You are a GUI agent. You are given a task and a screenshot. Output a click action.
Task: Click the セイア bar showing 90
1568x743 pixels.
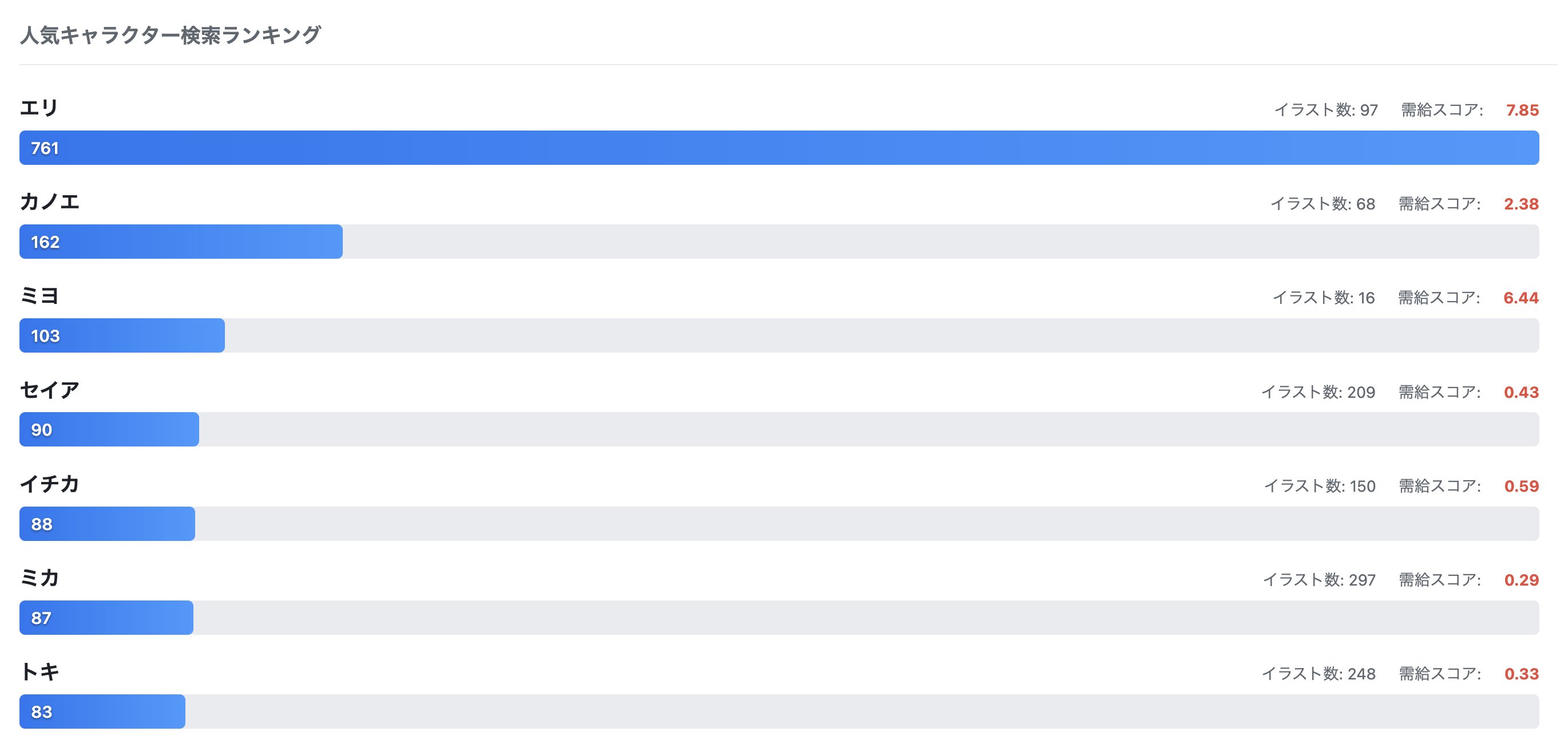pos(109,430)
